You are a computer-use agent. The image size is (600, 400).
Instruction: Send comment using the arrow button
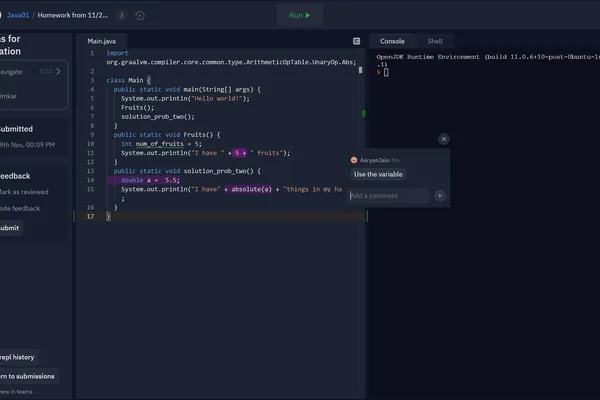click(440, 196)
